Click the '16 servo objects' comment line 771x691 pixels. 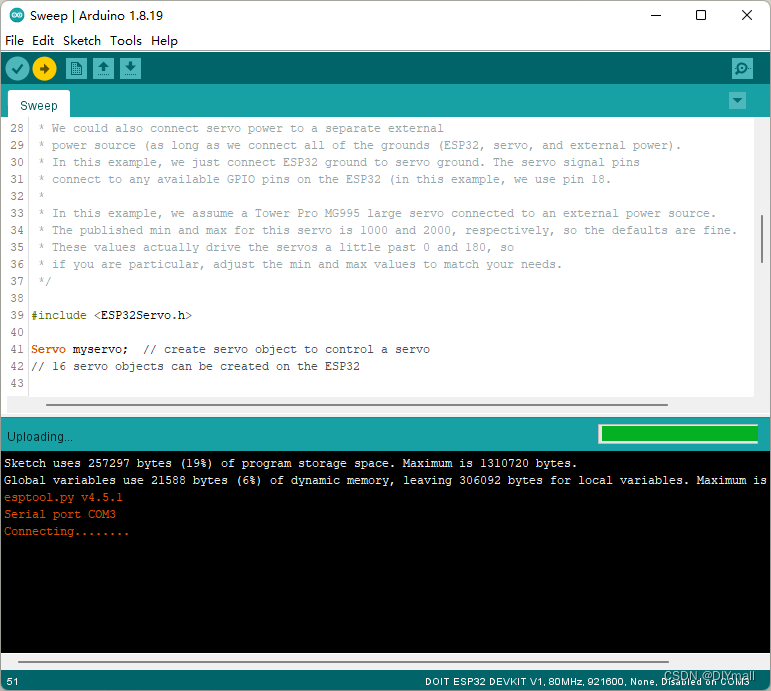[195, 366]
